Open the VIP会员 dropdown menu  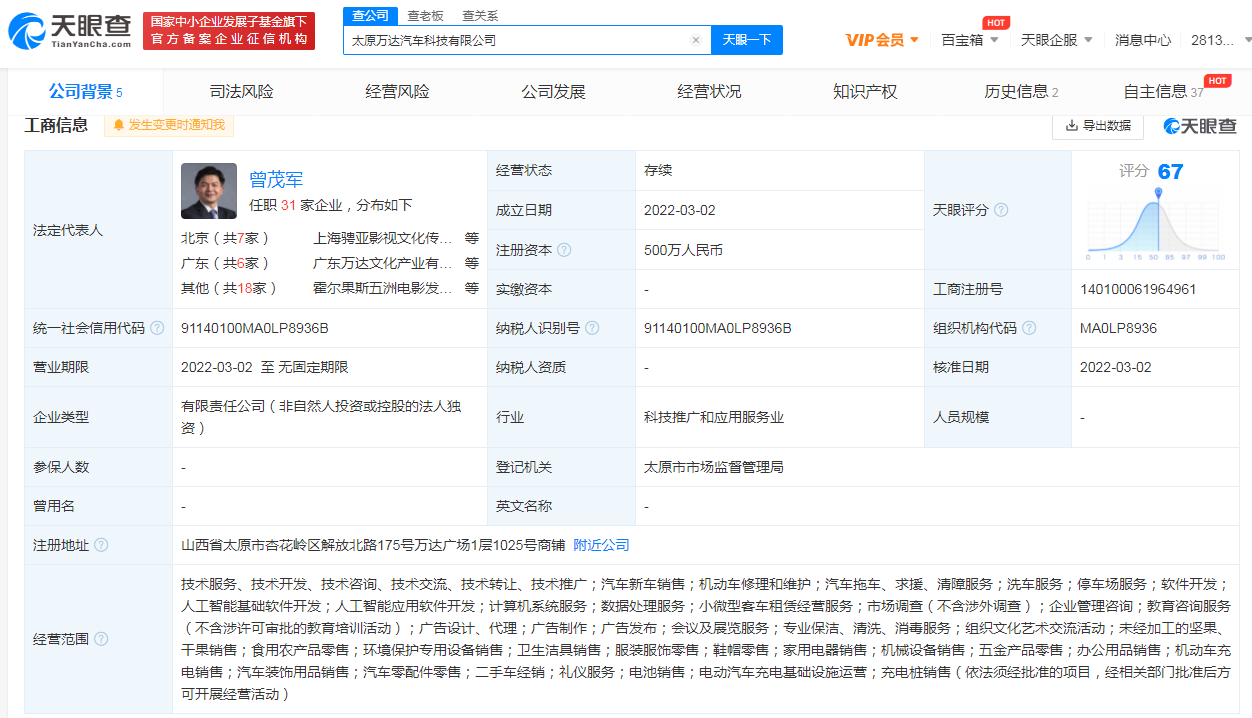click(882, 40)
